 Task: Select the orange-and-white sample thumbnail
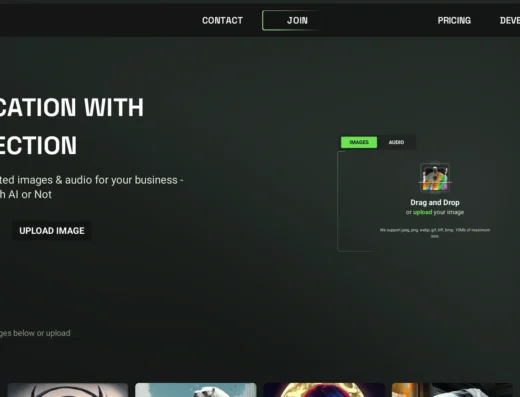click(x=452, y=390)
